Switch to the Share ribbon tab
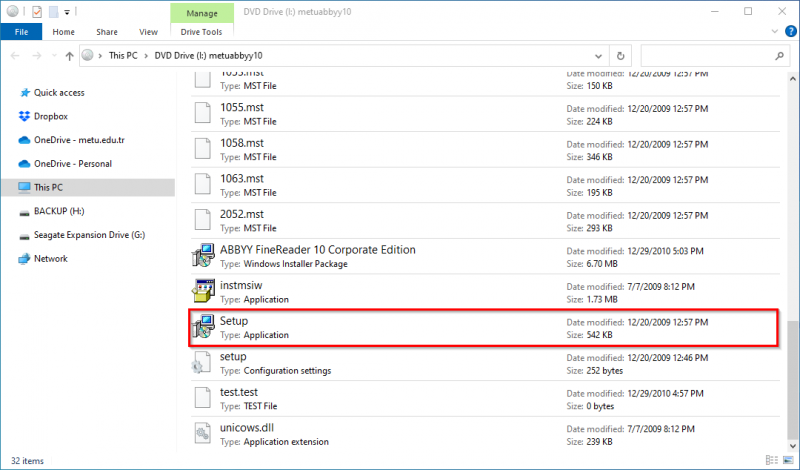Viewport: 800px width, 470px height. pos(107,32)
